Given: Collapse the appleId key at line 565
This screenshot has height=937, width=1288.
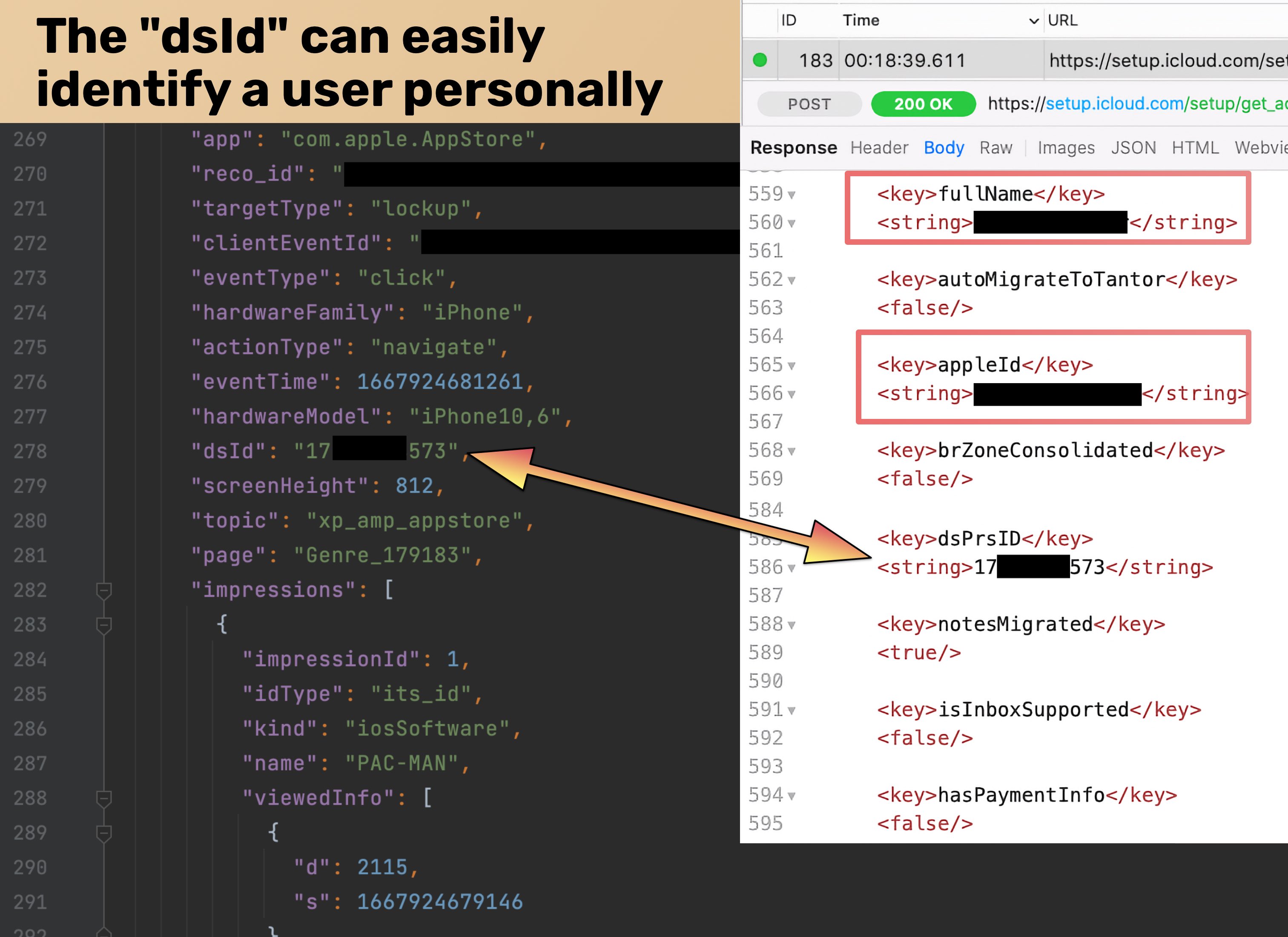Looking at the screenshot, I should 792,366.
